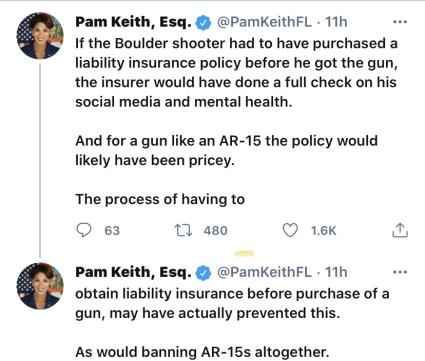Click the verified badge on first tweet
Viewport: 425px width, 361px height.
[203, 23]
